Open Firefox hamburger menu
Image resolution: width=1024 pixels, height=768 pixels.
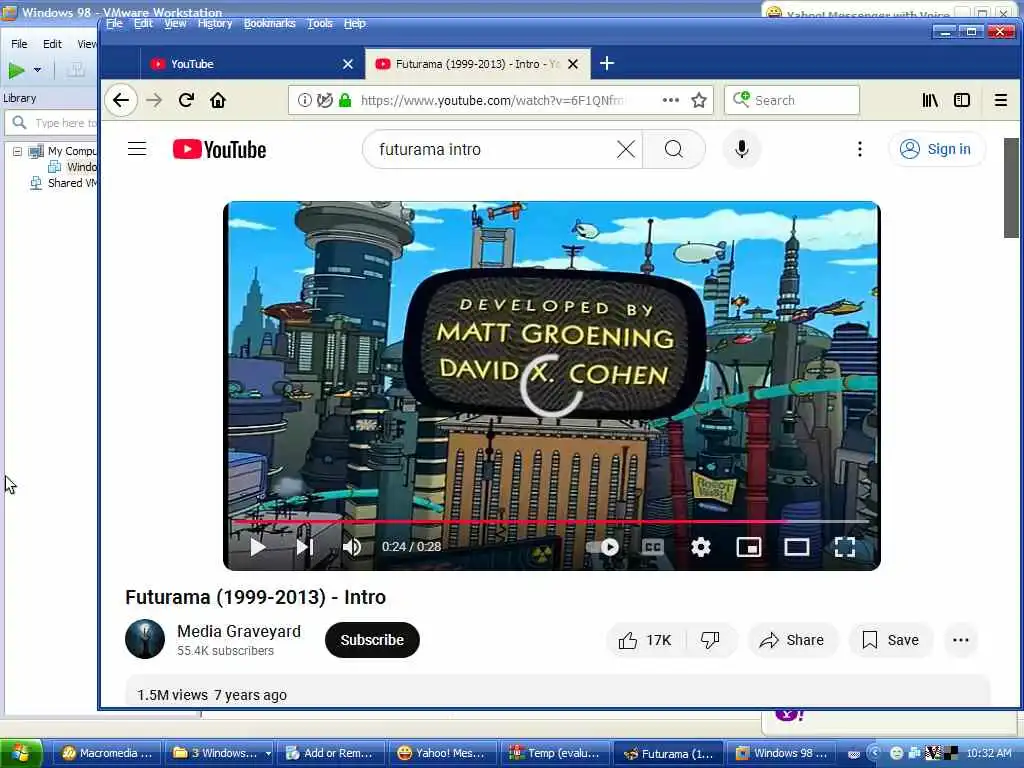pos(1000,100)
